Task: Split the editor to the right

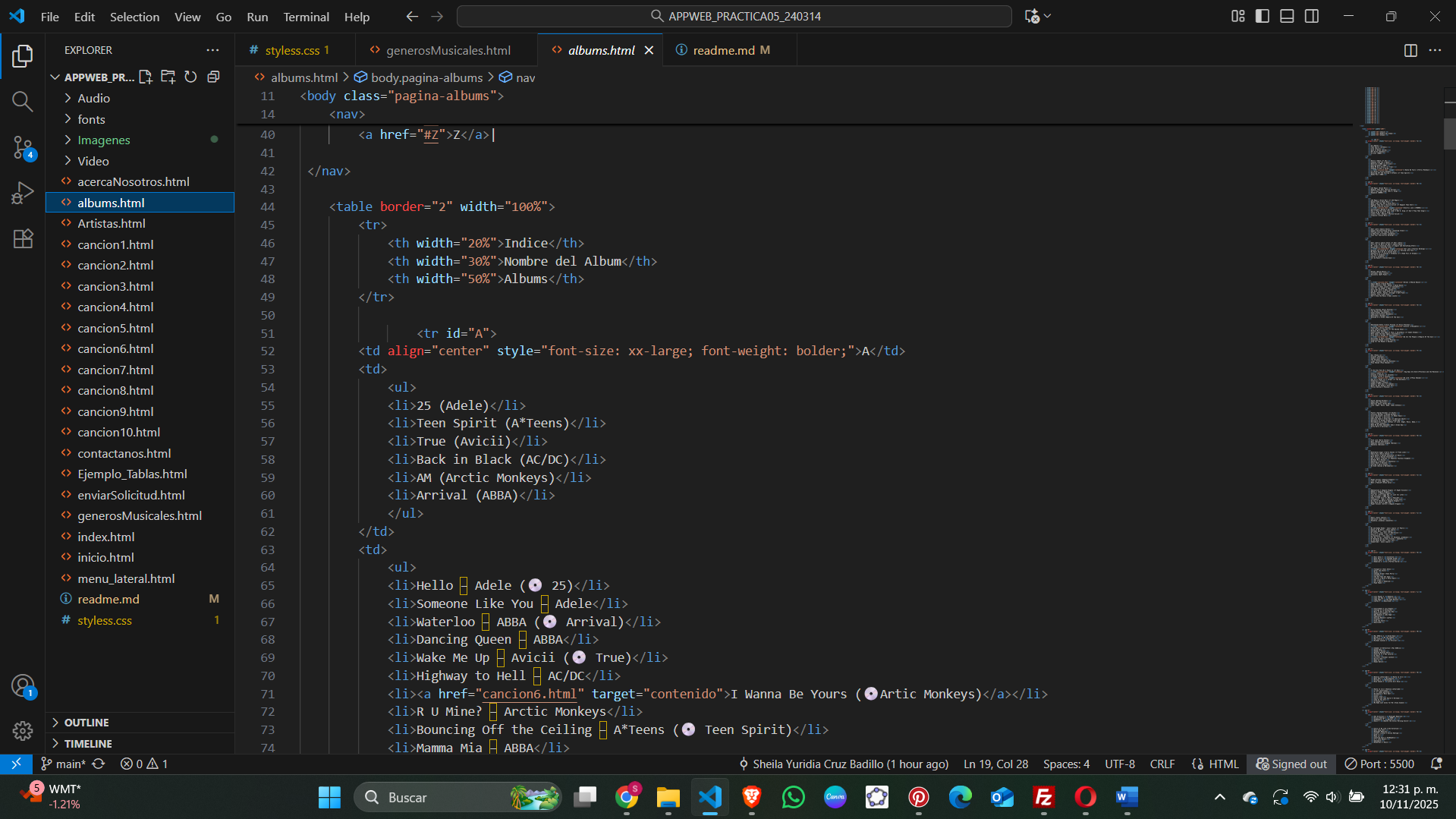Action: [x=1410, y=50]
